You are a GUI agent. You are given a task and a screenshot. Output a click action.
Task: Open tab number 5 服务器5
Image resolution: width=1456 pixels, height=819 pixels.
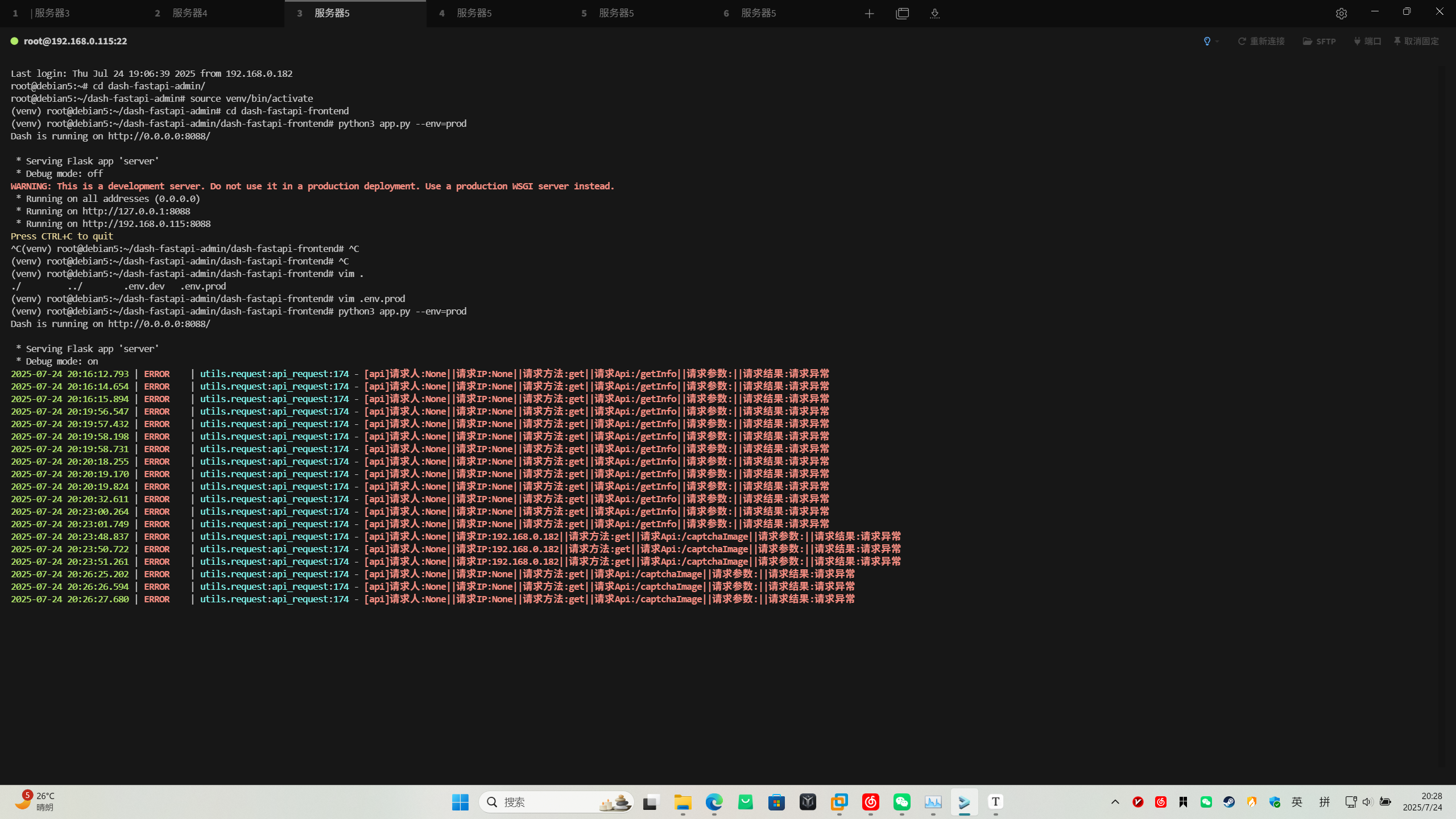point(640,13)
